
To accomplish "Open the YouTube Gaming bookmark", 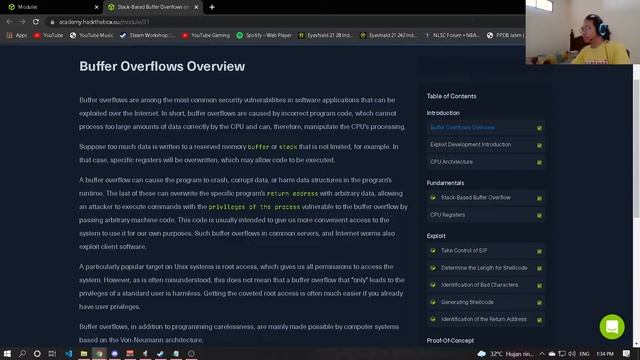I will (206, 36).
